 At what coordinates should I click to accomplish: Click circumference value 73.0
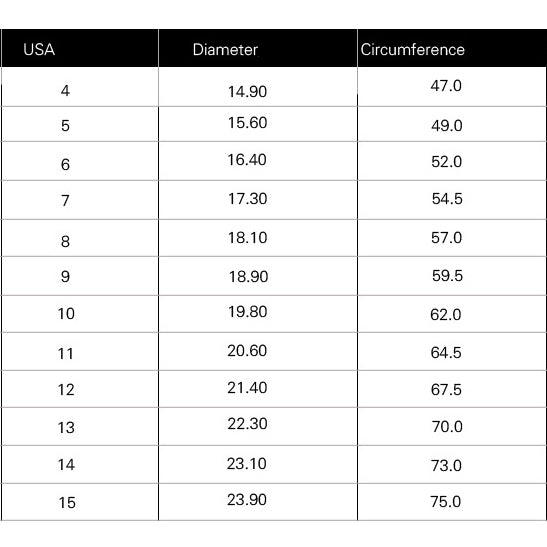447,466
